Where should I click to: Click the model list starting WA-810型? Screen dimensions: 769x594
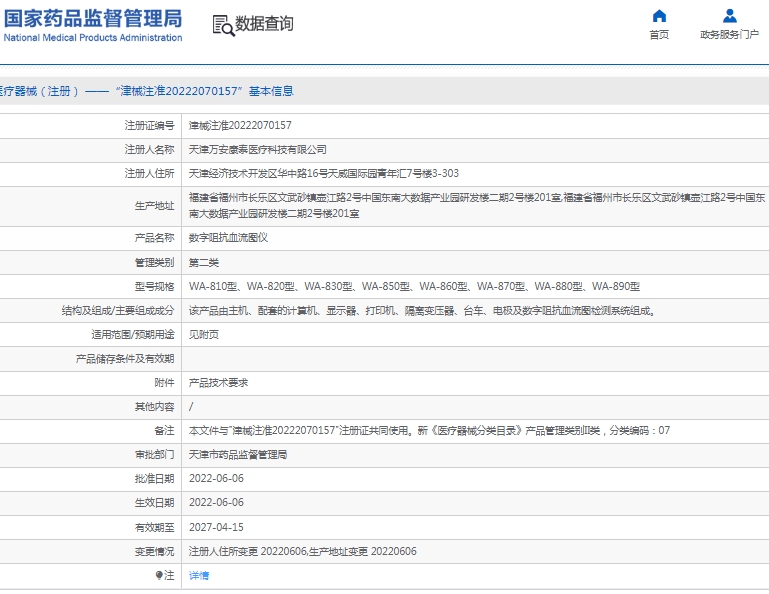(414, 286)
